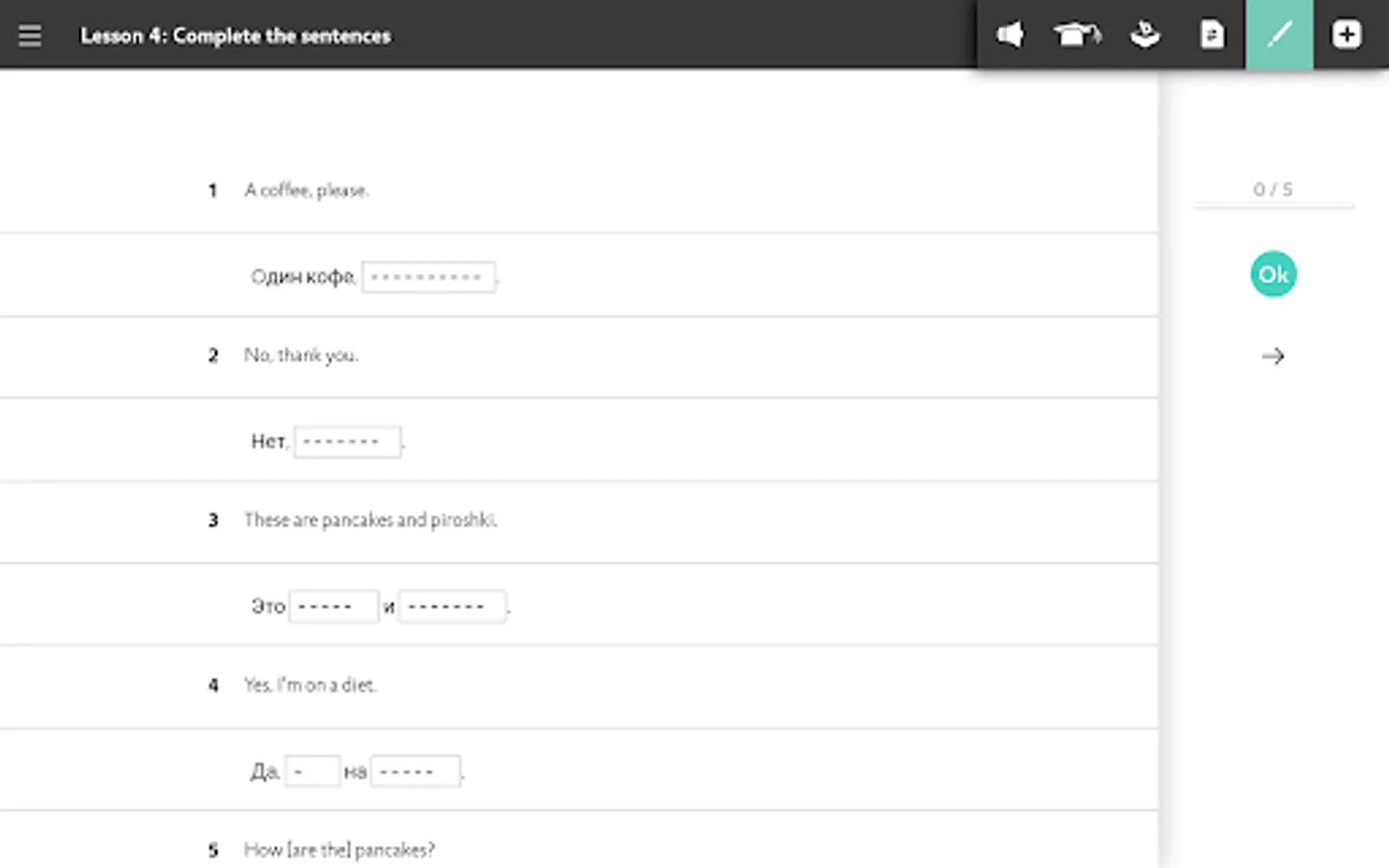Click the alphabet blocks icon
Viewport: 1389px width, 868px height.
tap(1145, 36)
